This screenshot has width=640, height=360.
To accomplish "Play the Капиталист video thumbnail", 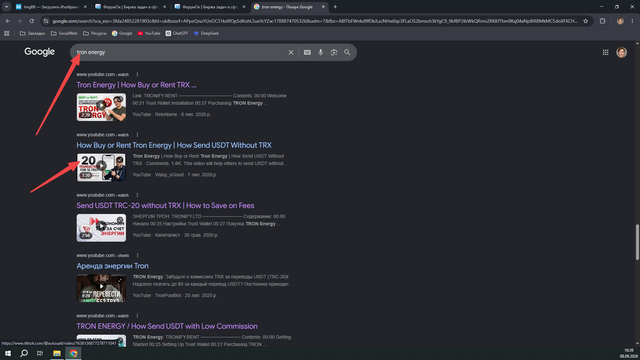I will (101, 228).
